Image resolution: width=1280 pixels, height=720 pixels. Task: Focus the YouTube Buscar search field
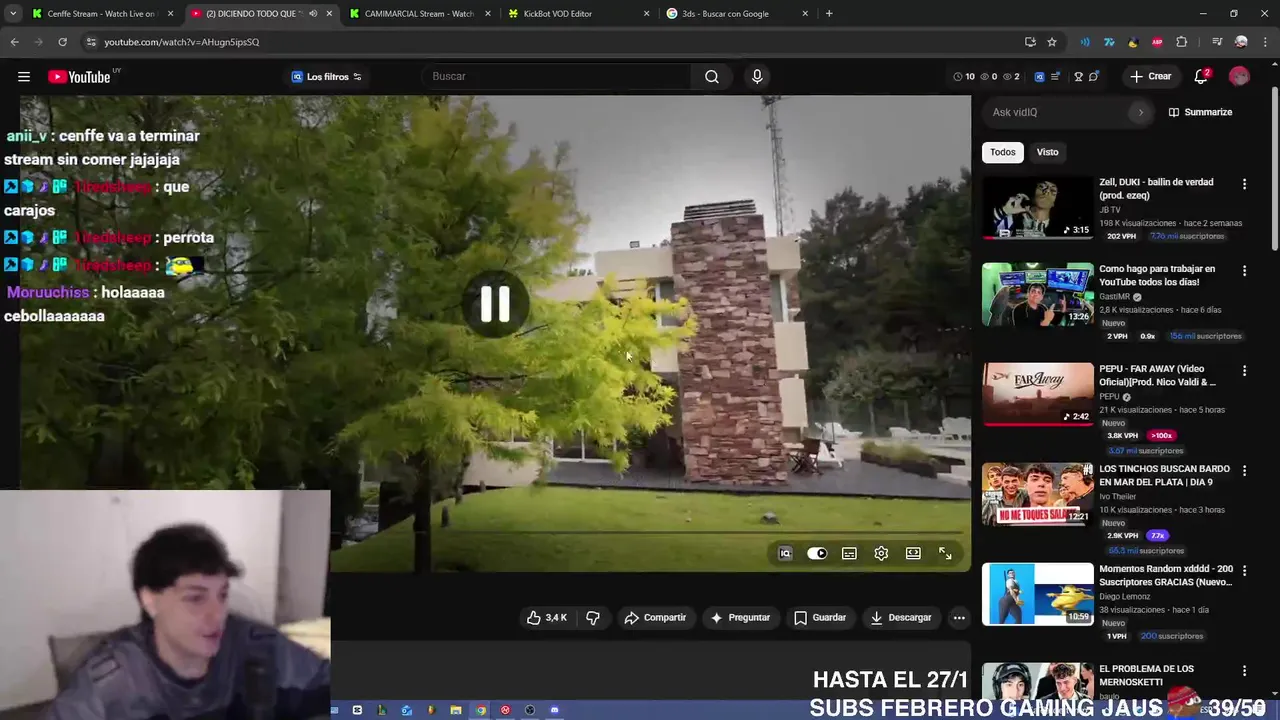[555, 77]
